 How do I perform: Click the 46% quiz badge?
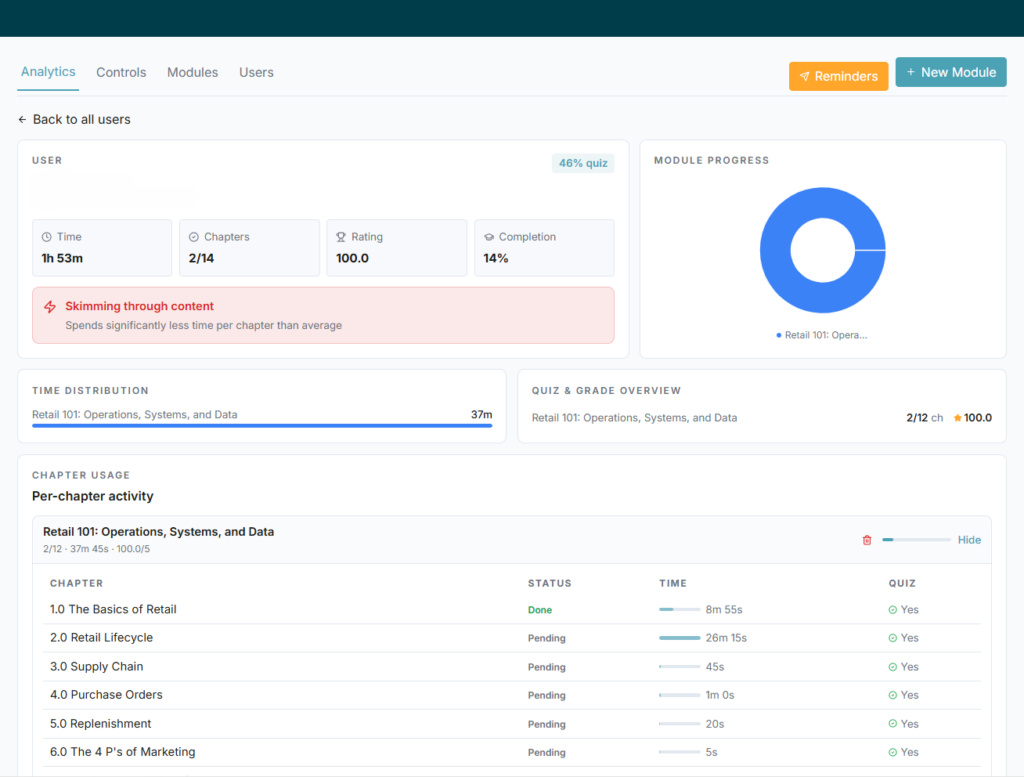(x=583, y=163)
